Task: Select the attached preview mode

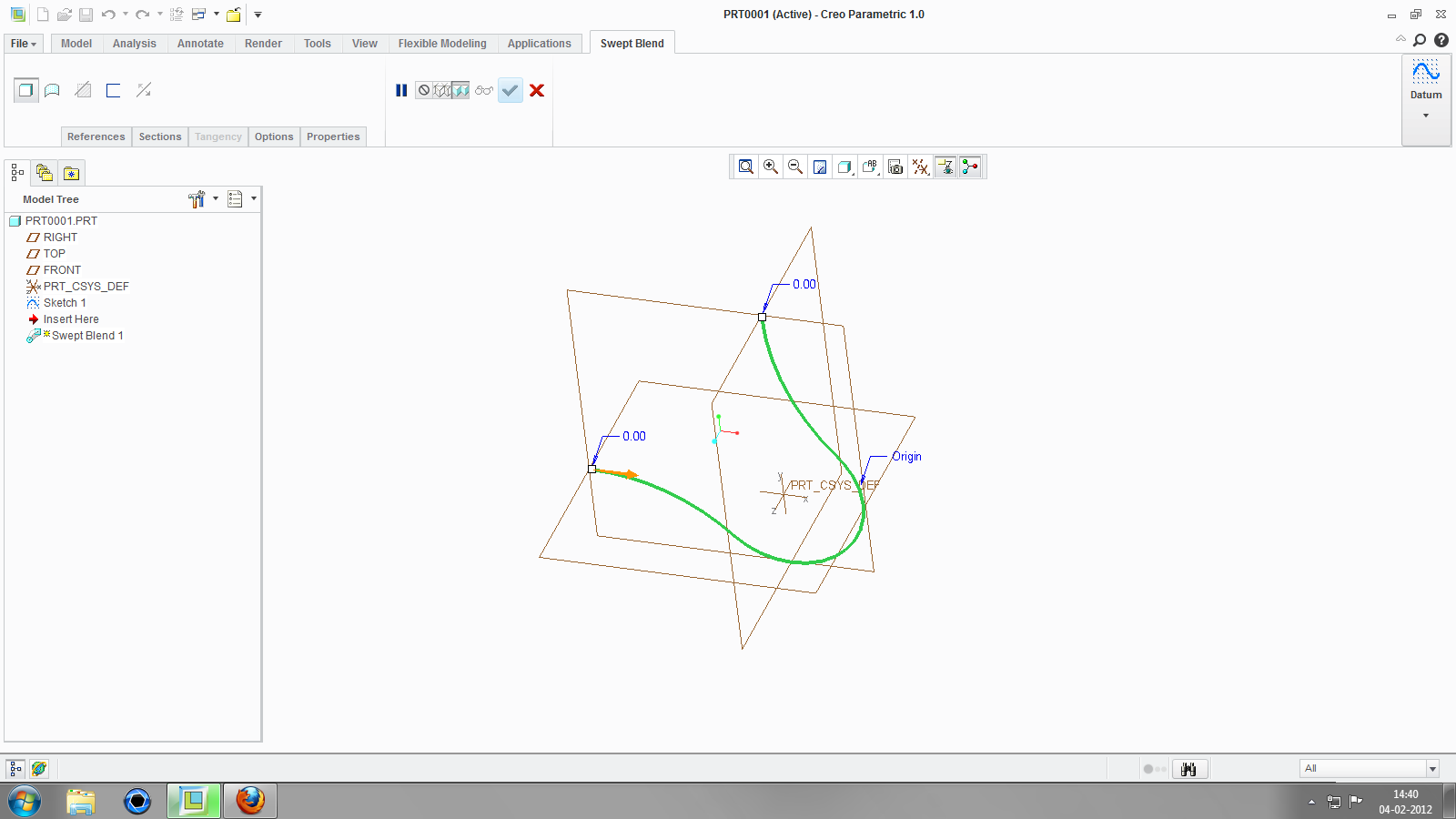Action: tap(461, 90)
